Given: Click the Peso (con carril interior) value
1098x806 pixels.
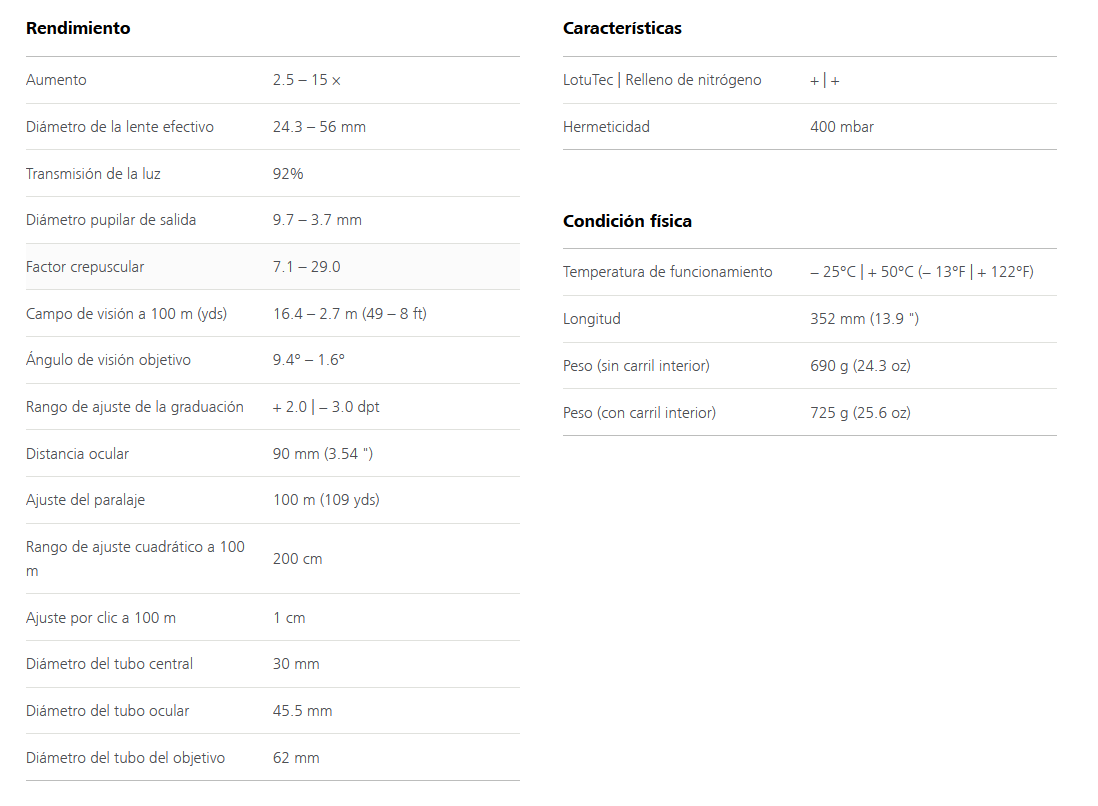Looking at the screenshot, I should (860, 412).
